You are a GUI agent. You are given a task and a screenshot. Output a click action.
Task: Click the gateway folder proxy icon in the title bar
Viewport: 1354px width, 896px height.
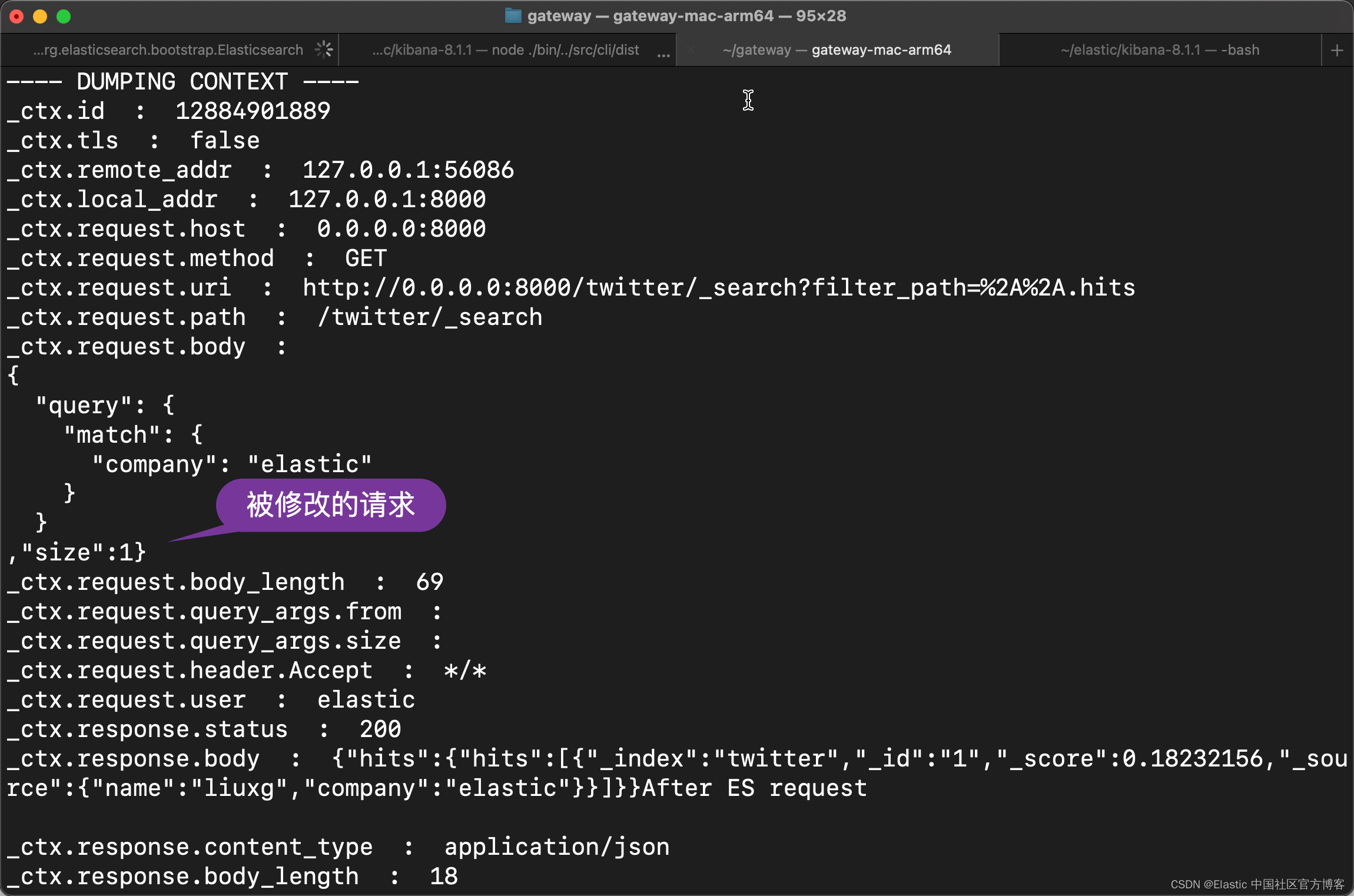[513, 16]
